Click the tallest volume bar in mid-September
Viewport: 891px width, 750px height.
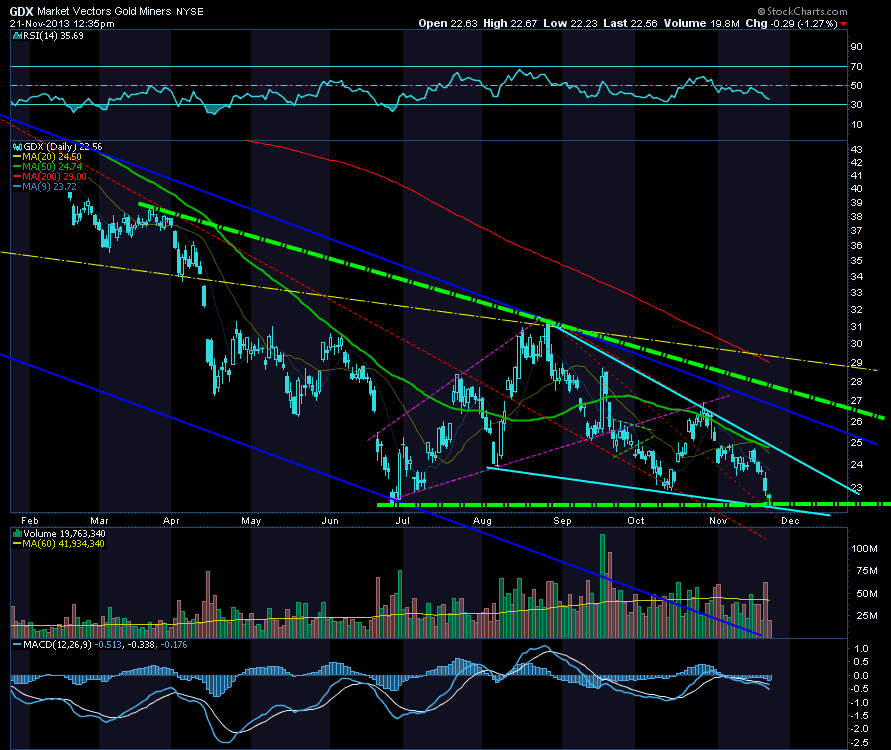pos(602,586)
